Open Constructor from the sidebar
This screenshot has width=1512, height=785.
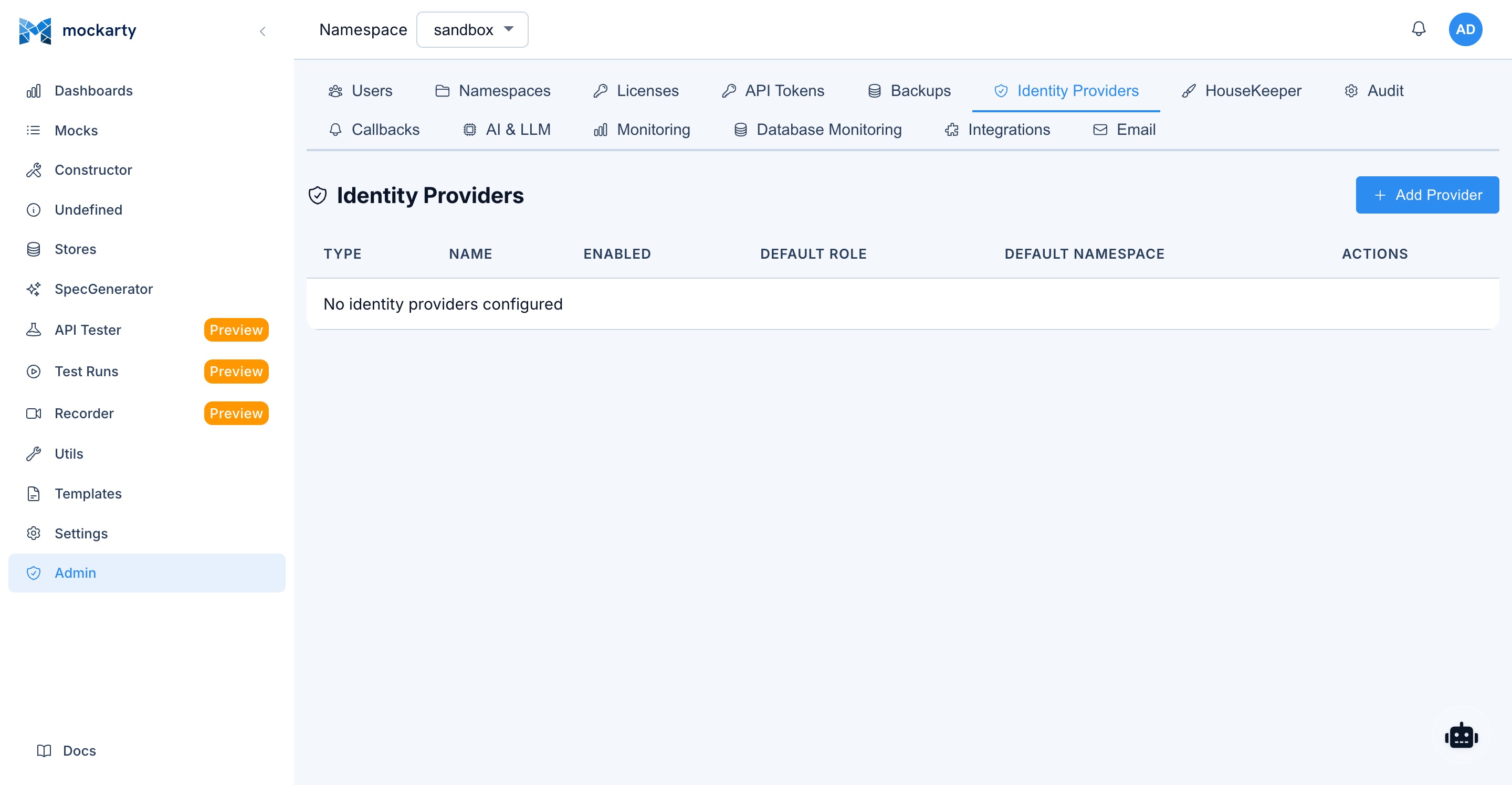coord(147,170)
